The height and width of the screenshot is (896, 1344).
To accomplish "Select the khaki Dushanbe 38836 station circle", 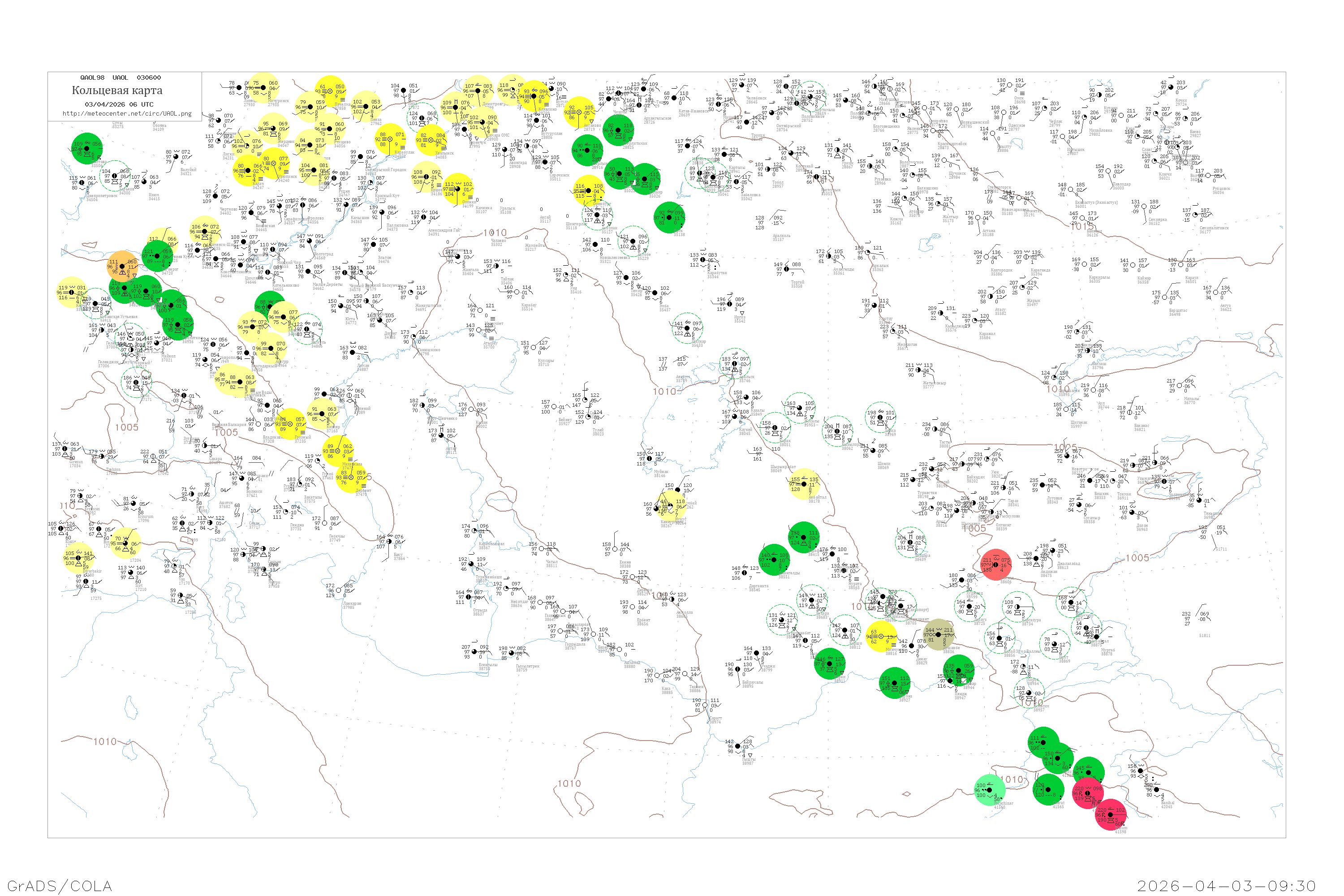I will tap(938, 634).
